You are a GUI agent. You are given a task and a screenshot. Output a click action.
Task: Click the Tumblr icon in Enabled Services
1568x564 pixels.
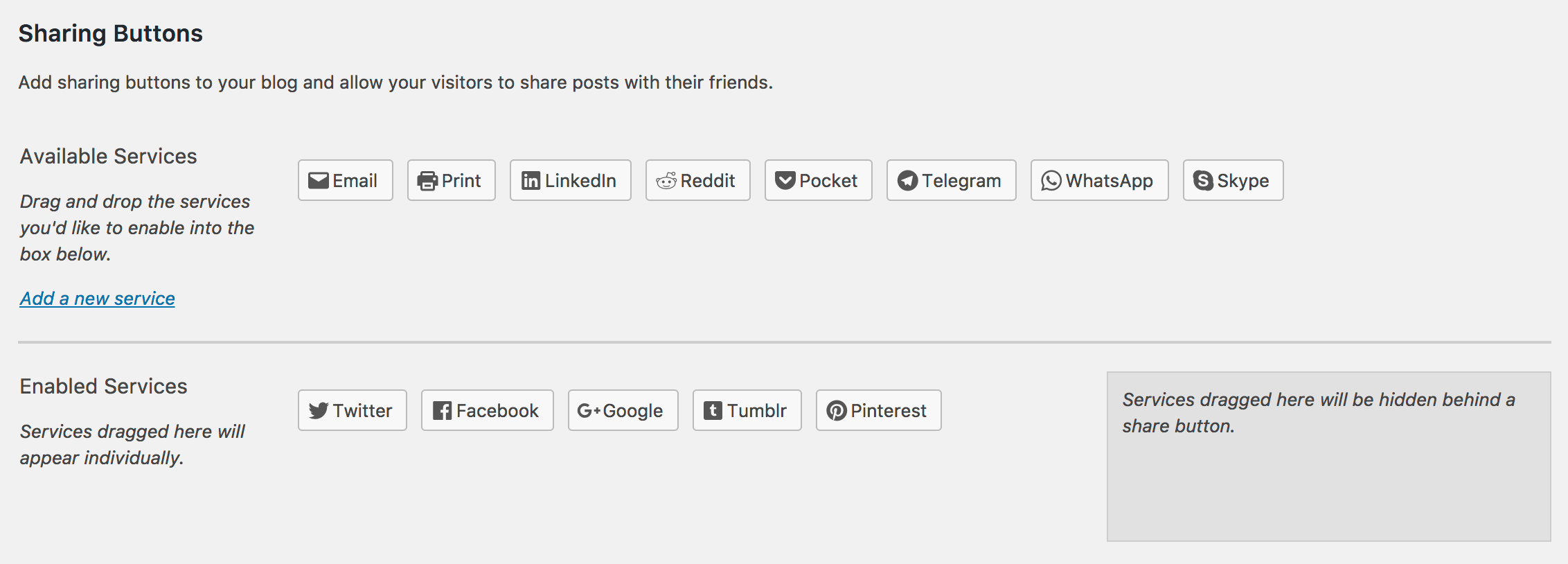pyautogui.click(x=714, y=409)
